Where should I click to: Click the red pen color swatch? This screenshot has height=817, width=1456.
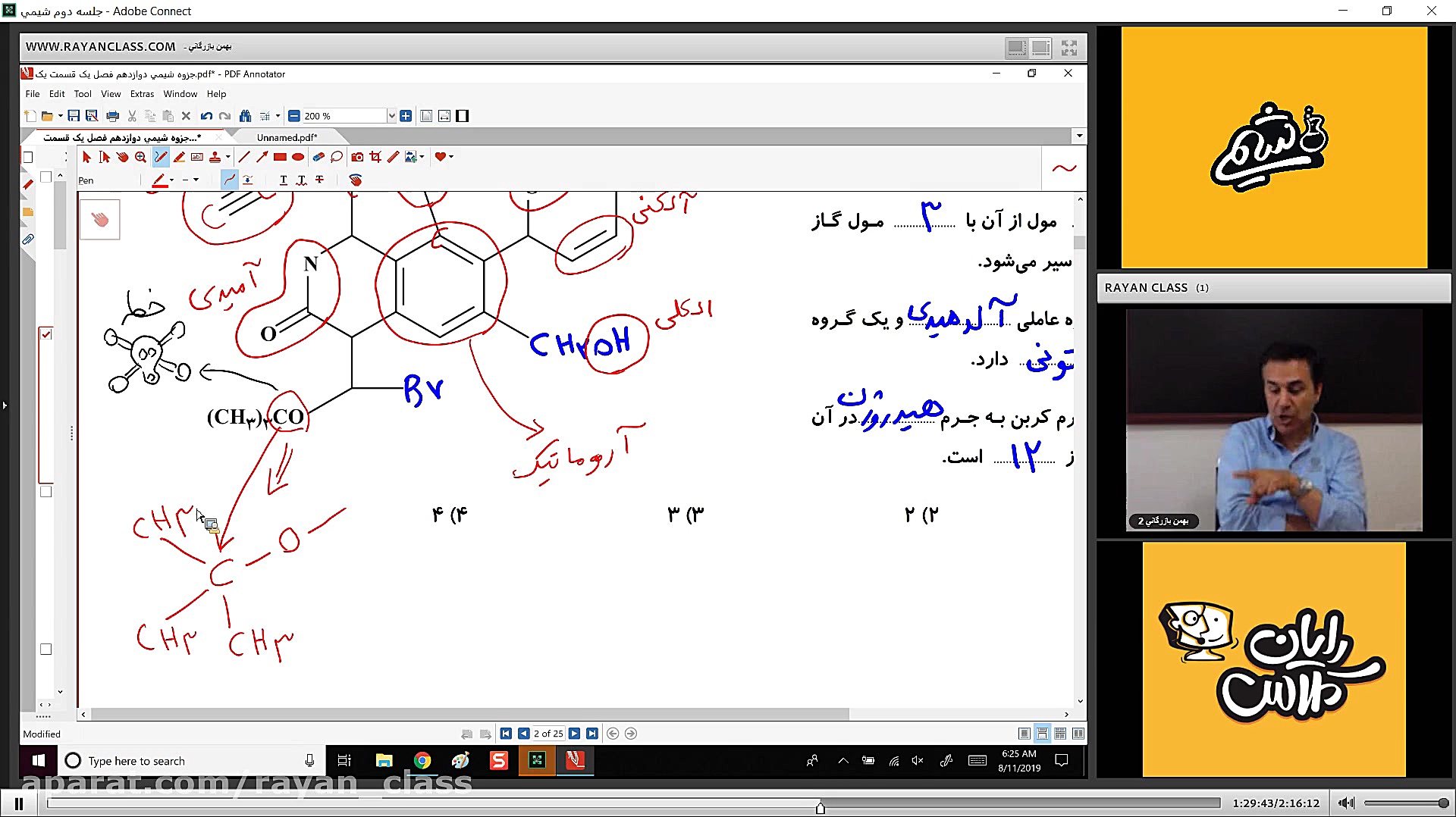(159, 180)
